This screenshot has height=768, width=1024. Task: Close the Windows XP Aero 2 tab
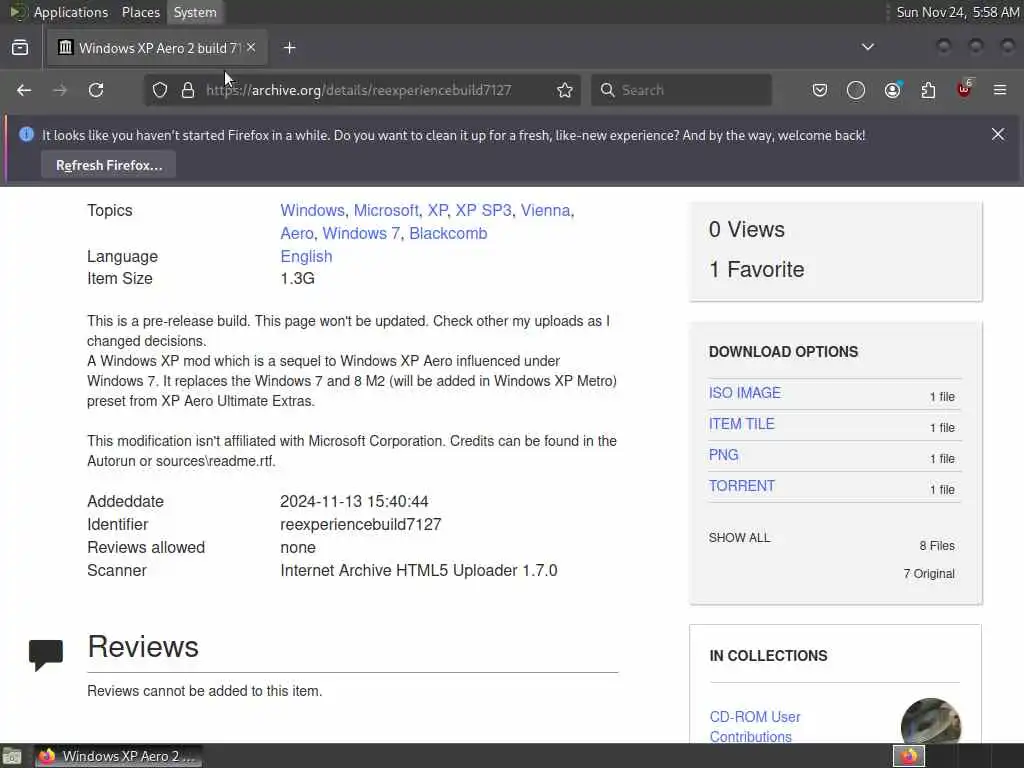tap(251, 47)
